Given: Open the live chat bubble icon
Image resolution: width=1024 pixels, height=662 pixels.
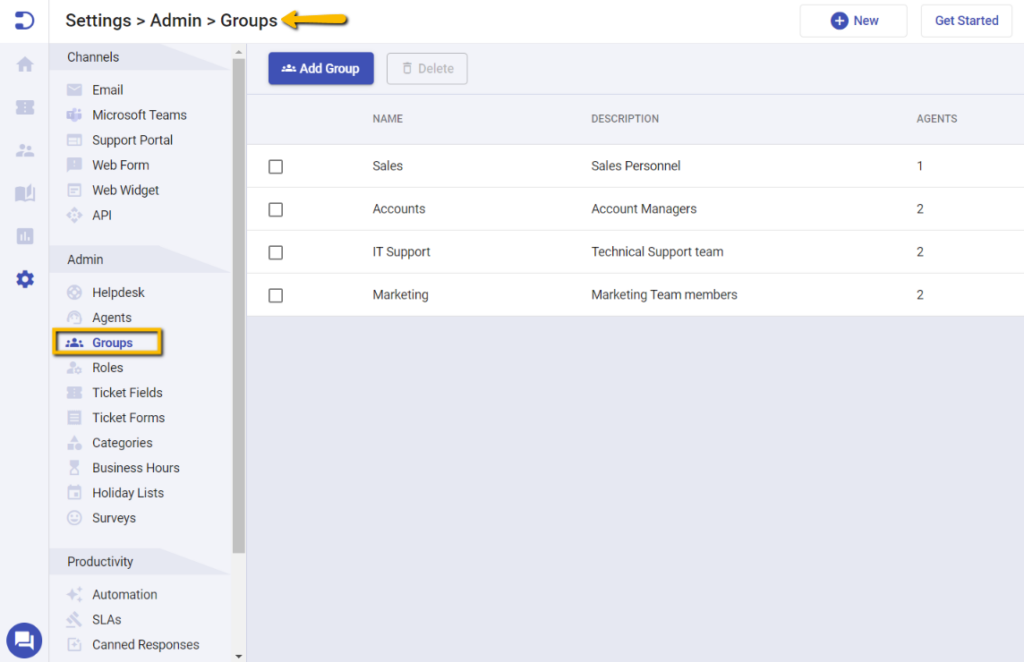Looking at the screenshot, I should 24,640.
